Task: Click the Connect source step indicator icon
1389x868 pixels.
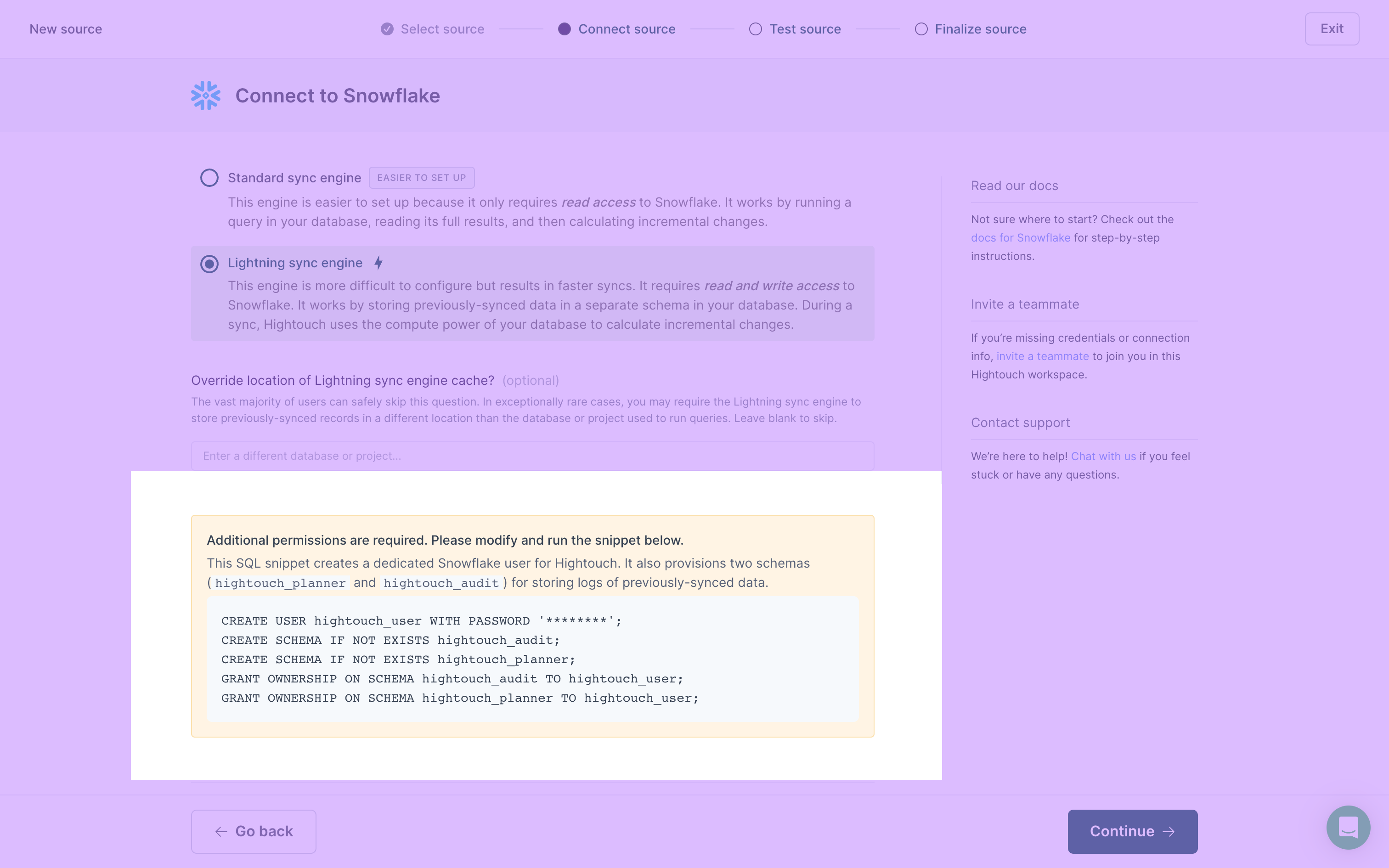Action: tap(563, 28)
